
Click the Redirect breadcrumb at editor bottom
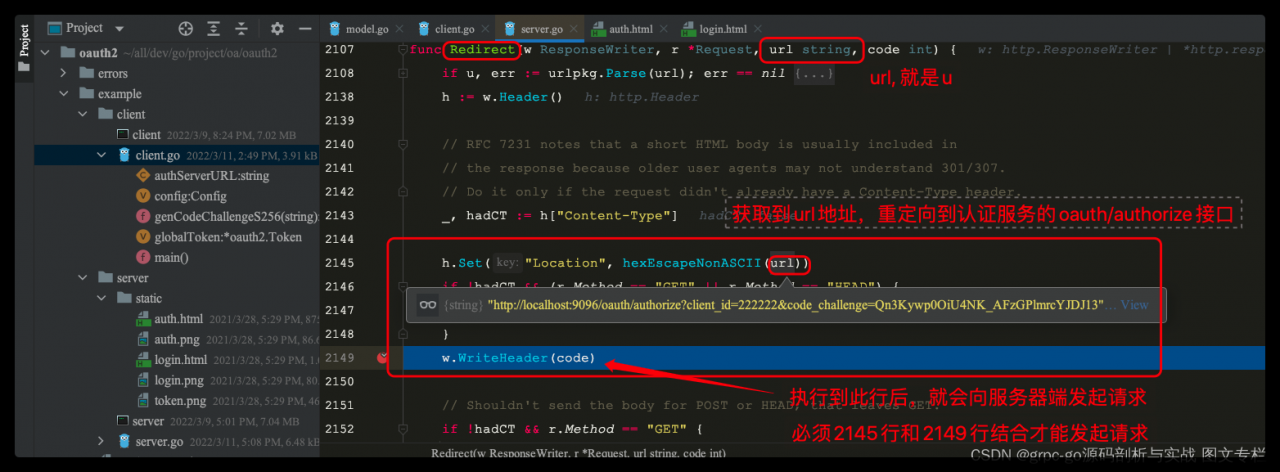pyautogui.click(x=578, y=453)
